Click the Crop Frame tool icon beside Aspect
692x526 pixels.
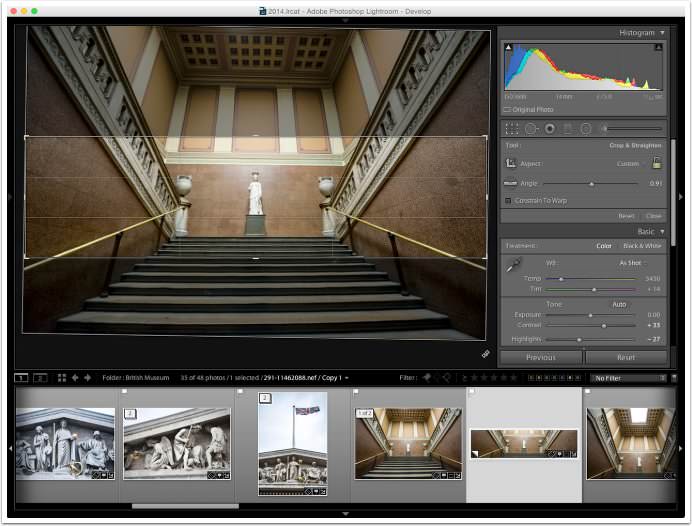tap(511, 163)
